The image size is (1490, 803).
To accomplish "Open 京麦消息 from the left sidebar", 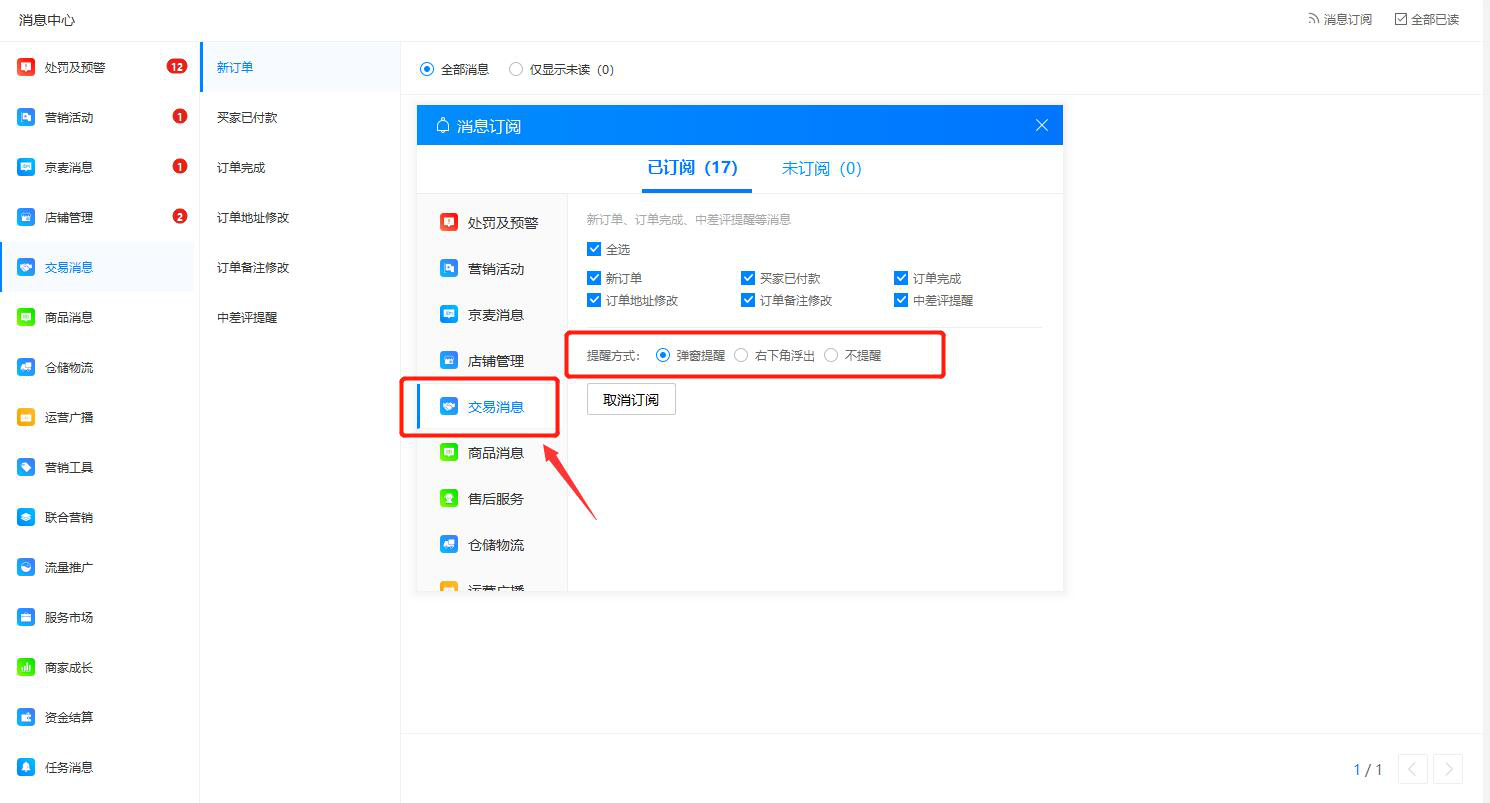I will 24,166.
